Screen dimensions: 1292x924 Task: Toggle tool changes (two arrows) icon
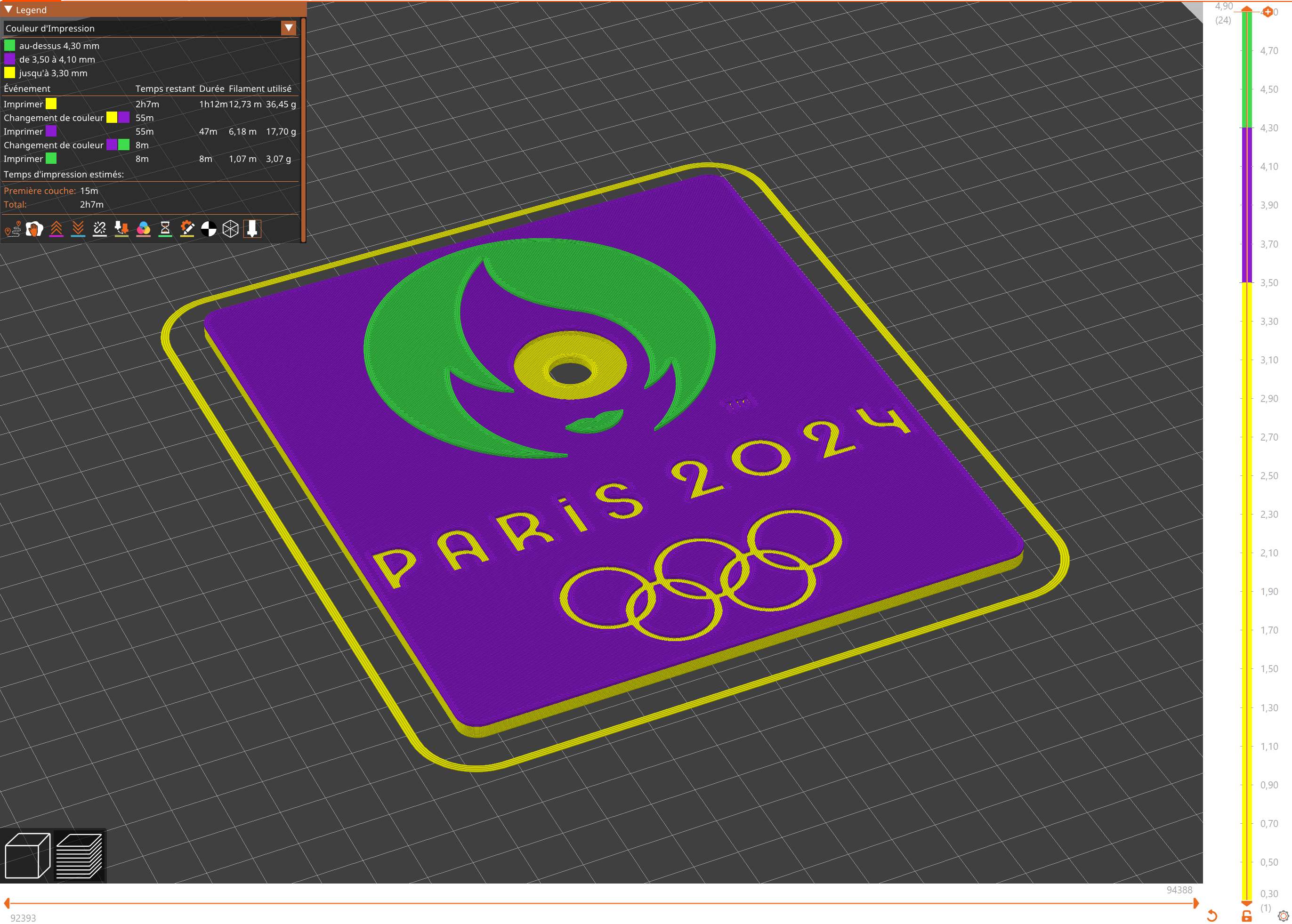[x=121, y=229]
